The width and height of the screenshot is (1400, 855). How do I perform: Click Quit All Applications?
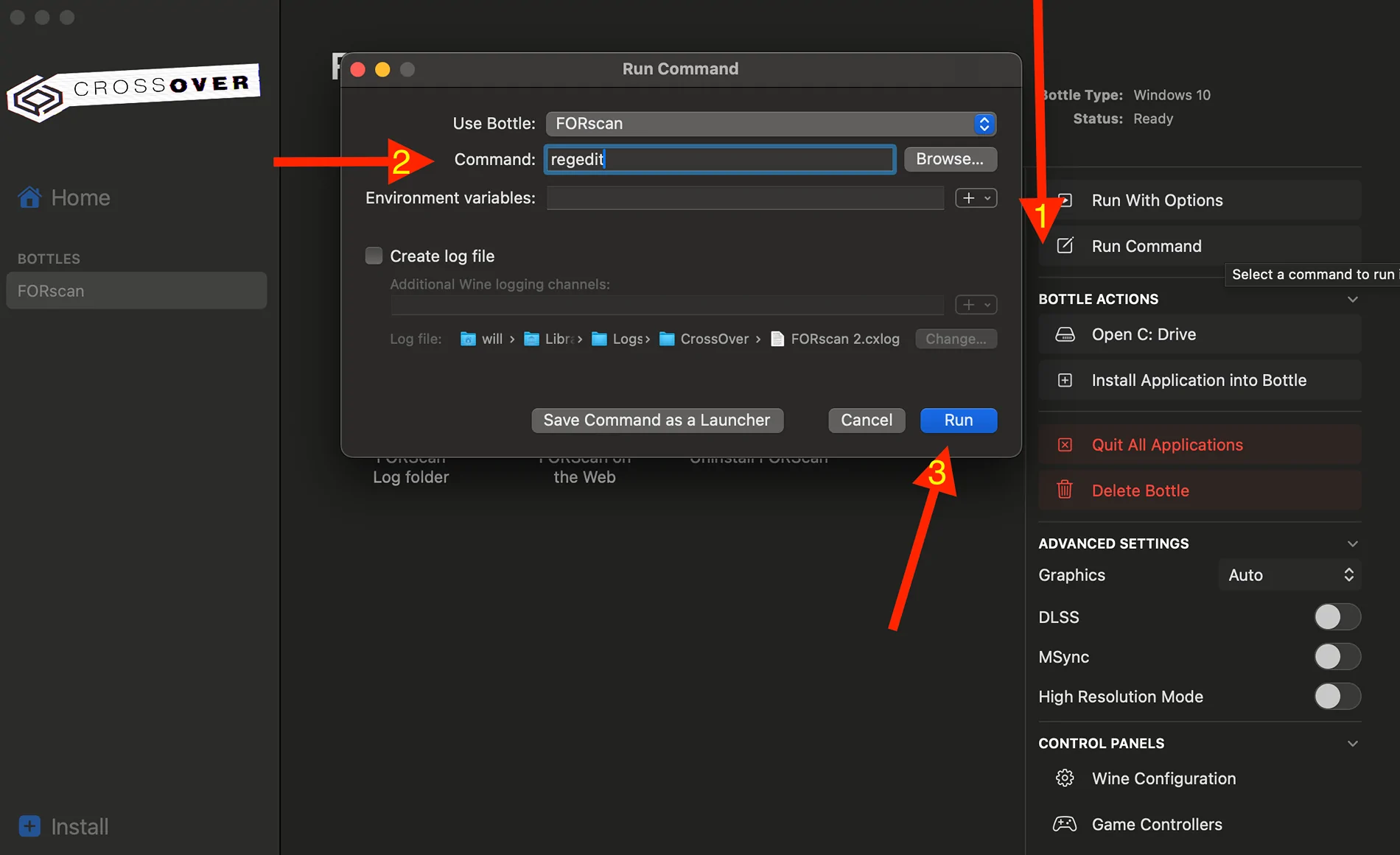pyautogui.click(x=1200, y=445)
